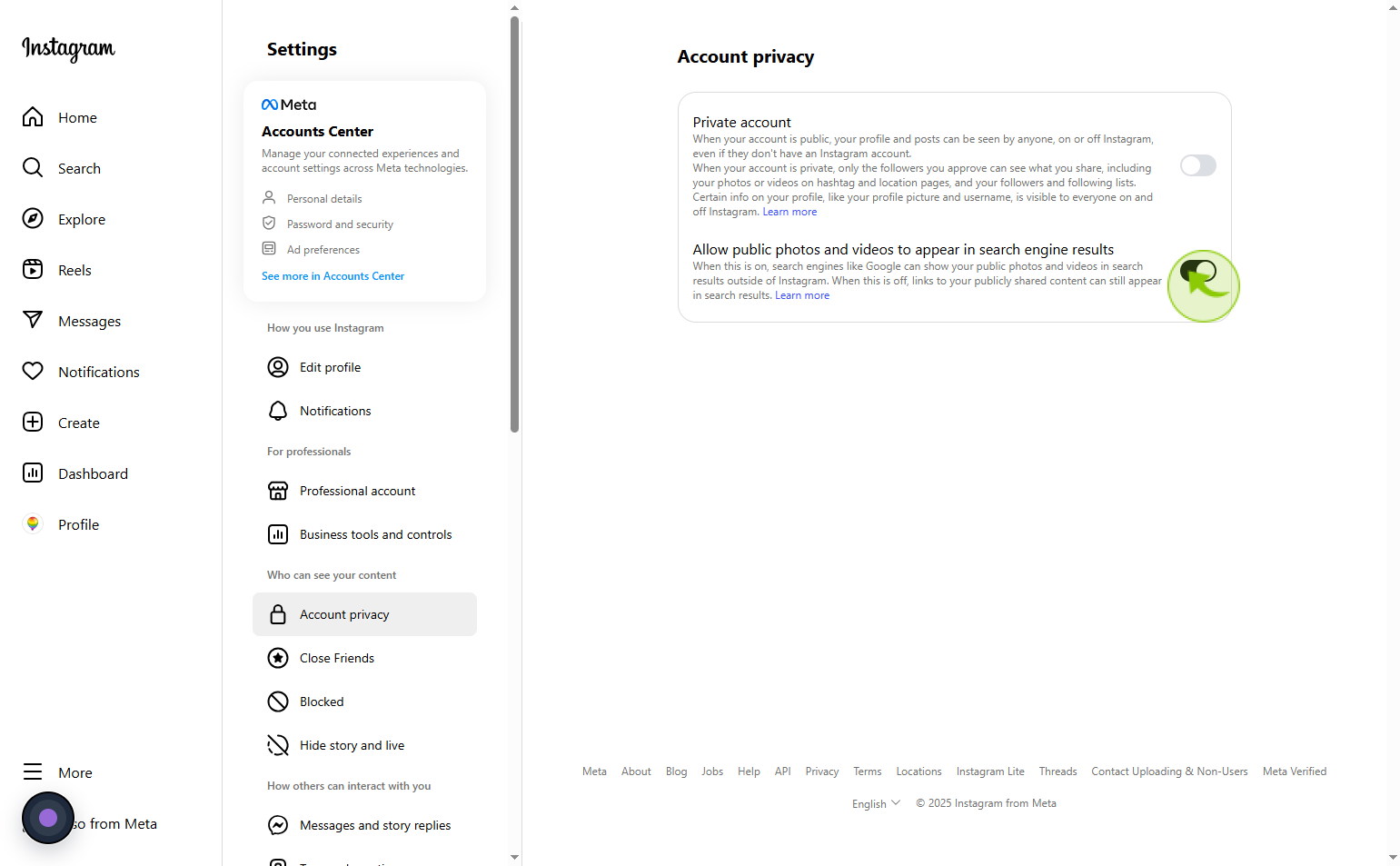Click Learn more under search engine results

click(x=802, y=295)
